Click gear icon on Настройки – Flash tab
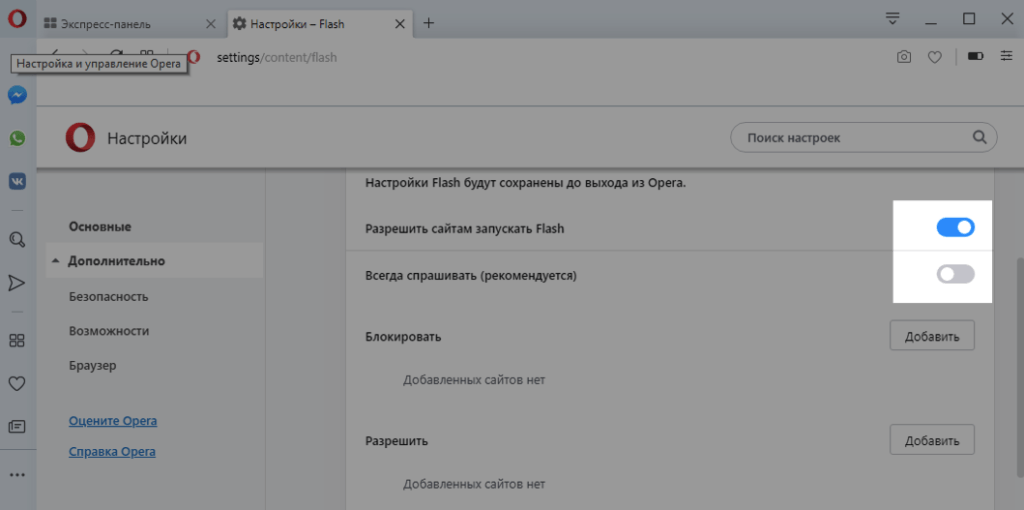The height and width of the screenshot is (510, 1024). point(240,24)
